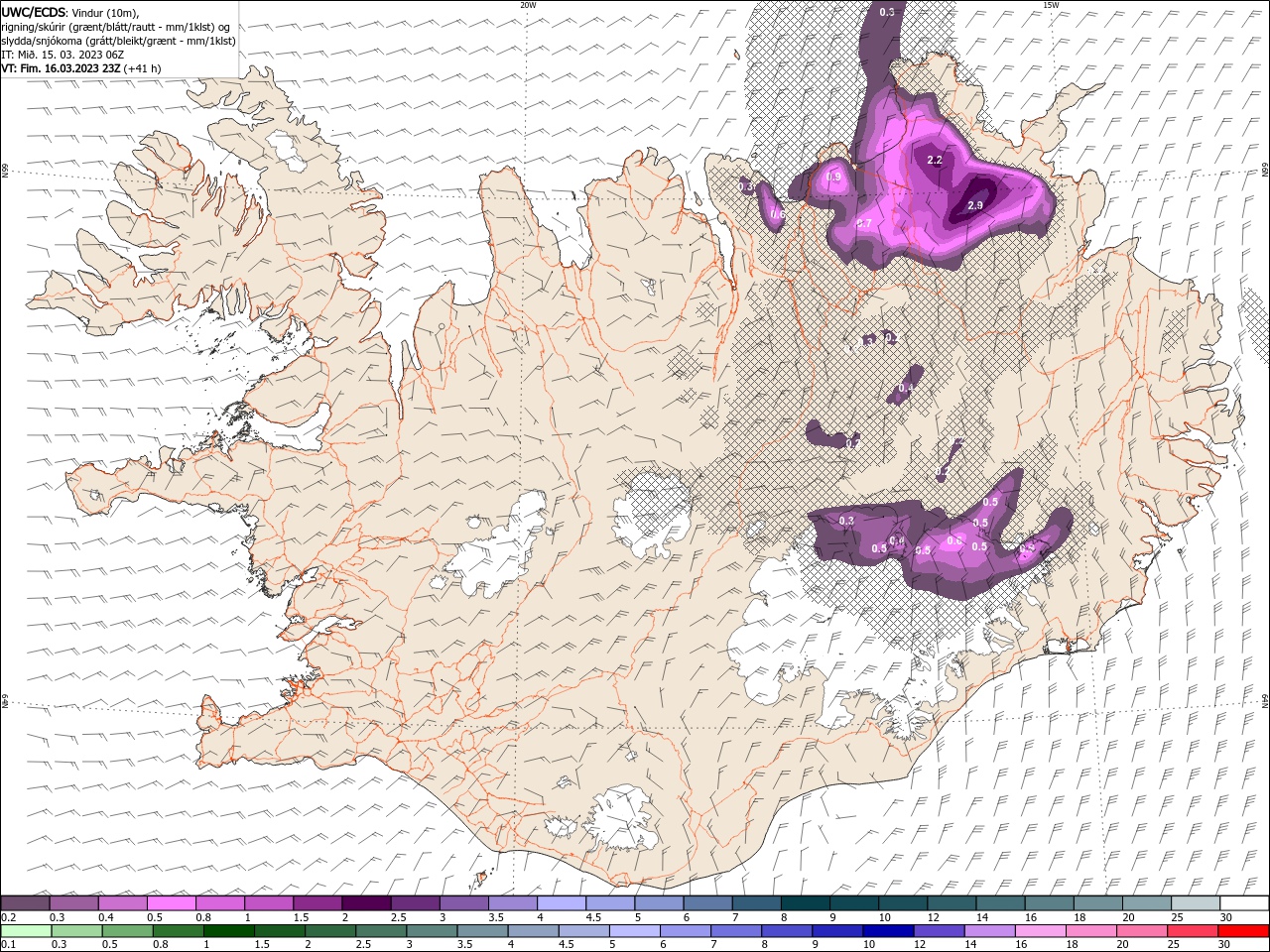Click the 2.9 snowfall maximum label

click(x=974, y=205)
